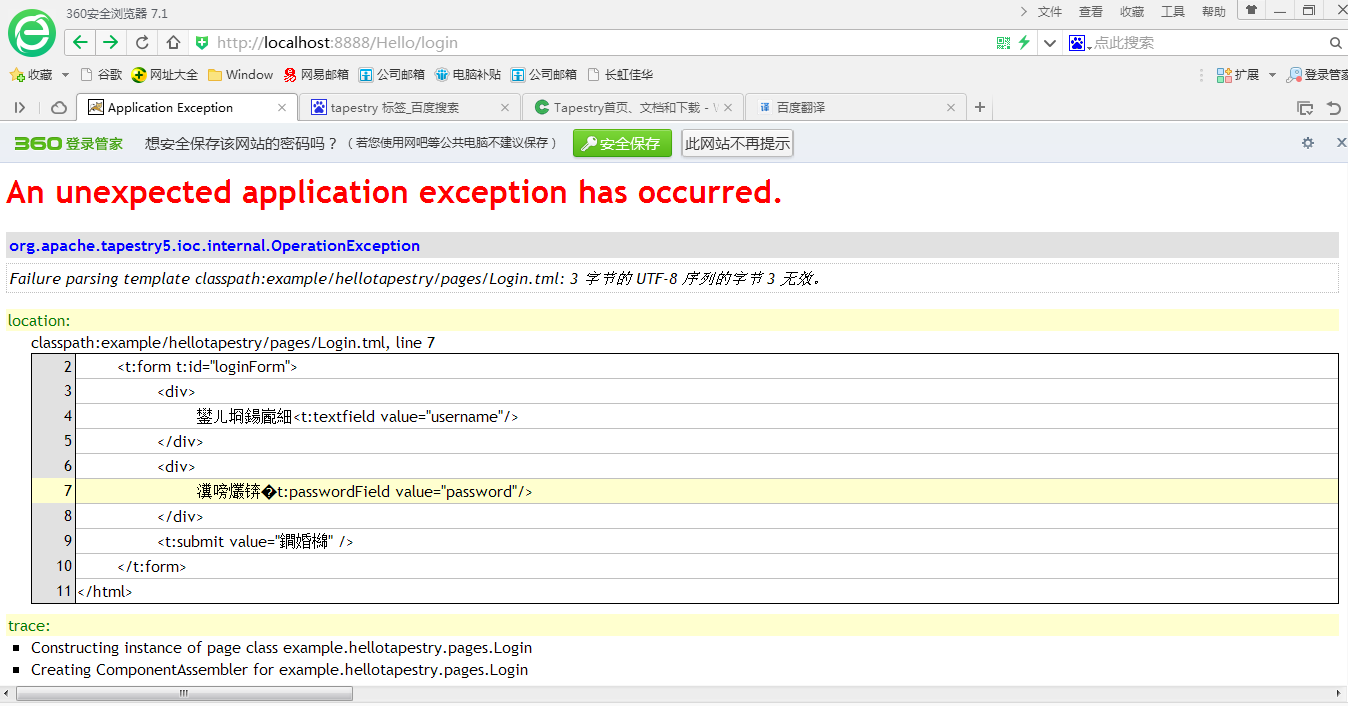Viewport: 1348px width, 706px height.
Task: Open the 网易邮箱 bookmark
Action: 316,74
